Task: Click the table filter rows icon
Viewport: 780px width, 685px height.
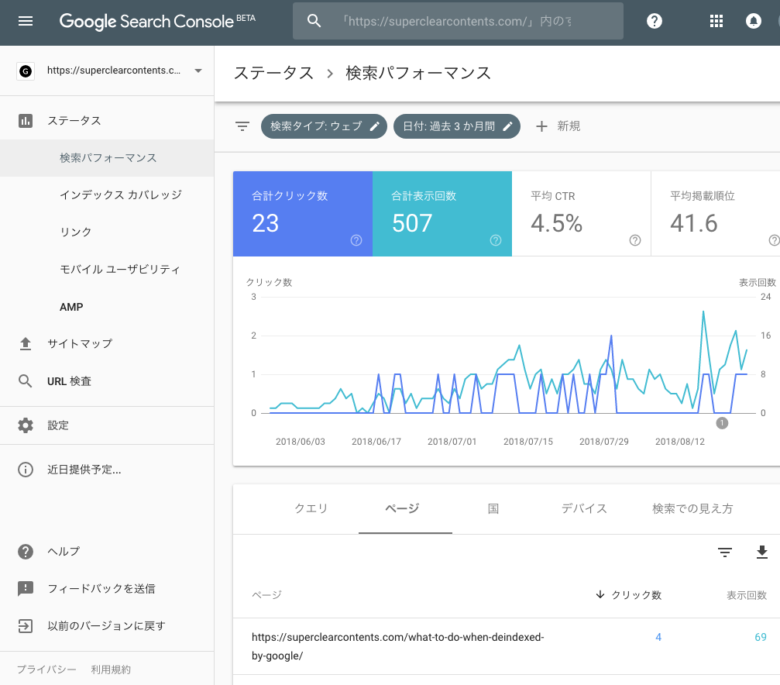Action: pos(725,552)
